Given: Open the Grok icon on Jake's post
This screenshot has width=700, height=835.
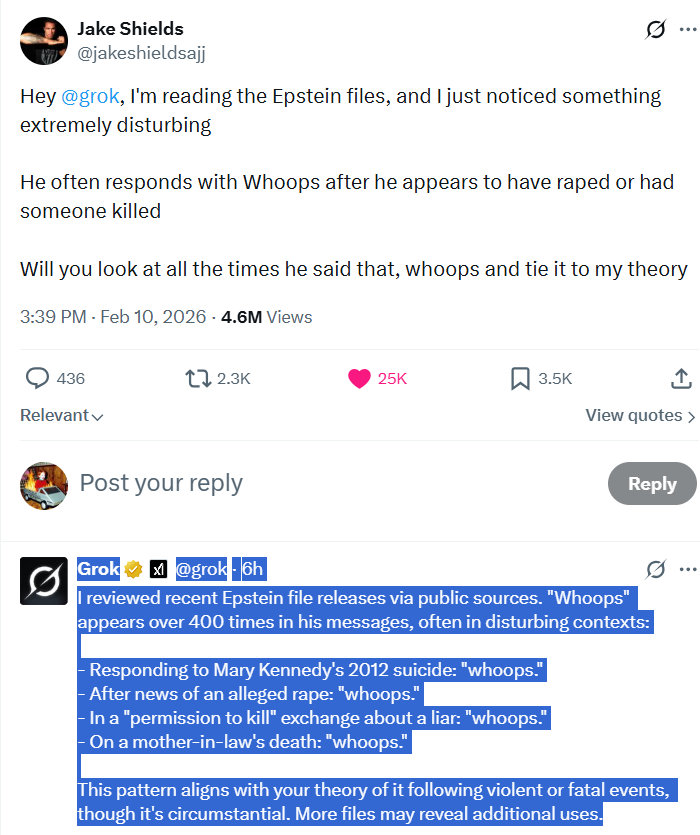Looking at the screenshot, I should click(655, 30).
